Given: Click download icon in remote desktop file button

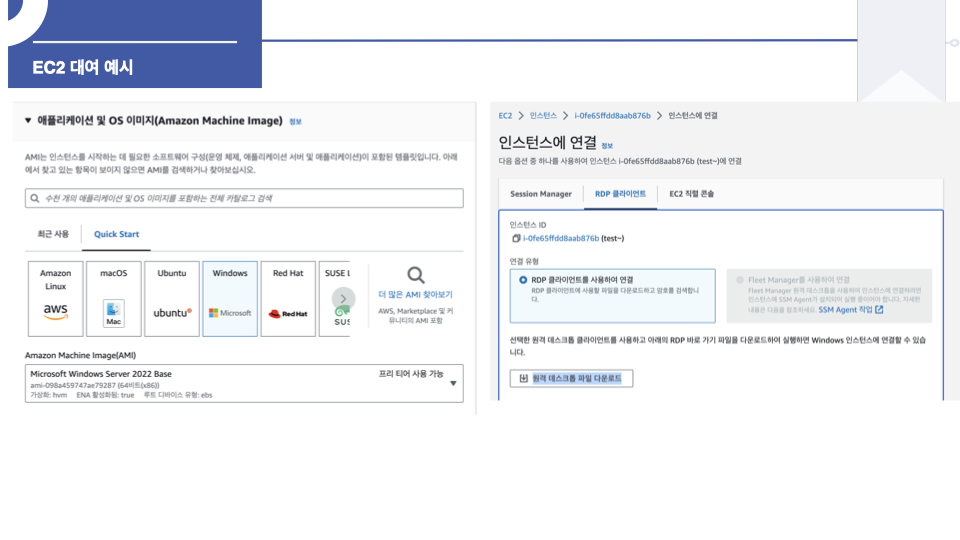Looking at the screenshot, I should pos(523,378).
